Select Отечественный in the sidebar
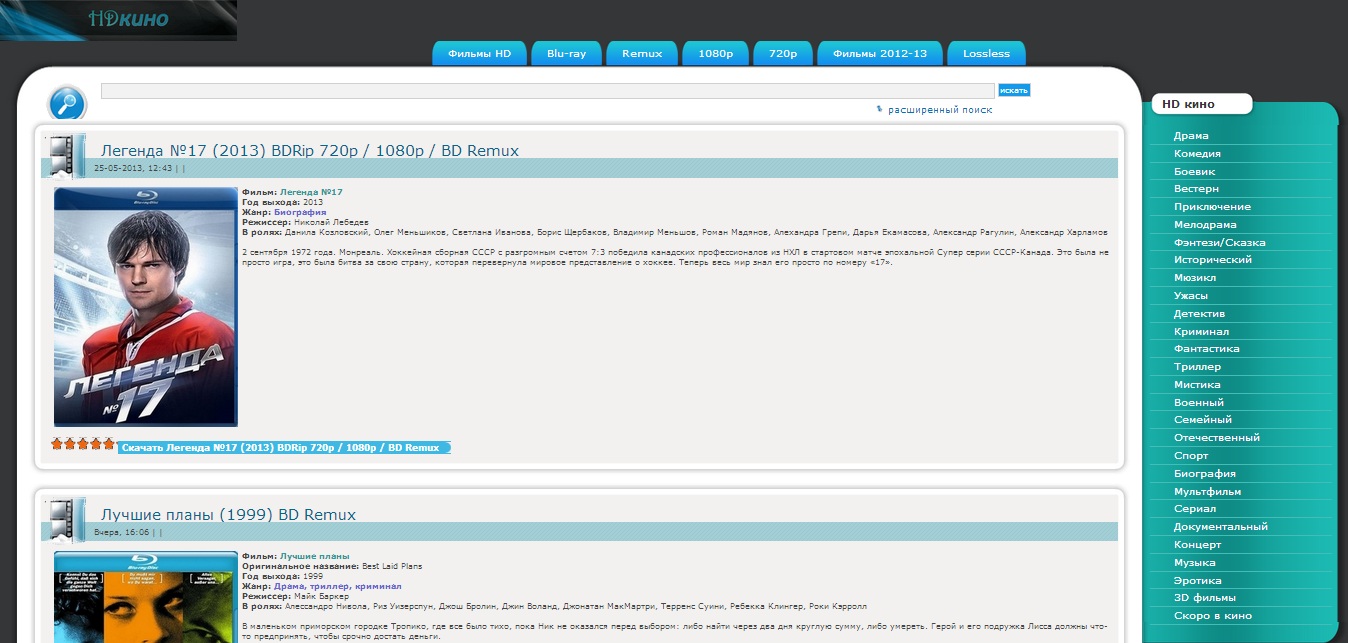This screenshot has width=1348, height=643. (1217, 438)
